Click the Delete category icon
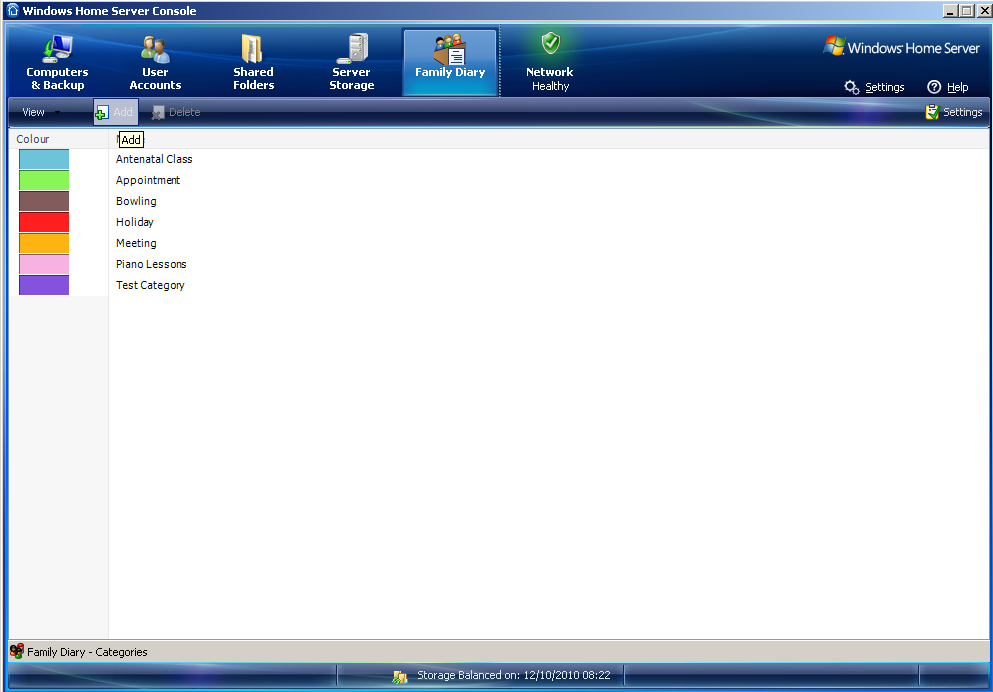This screenshot has width=993, height=692. pyautogui.click(x=158, y=113)
